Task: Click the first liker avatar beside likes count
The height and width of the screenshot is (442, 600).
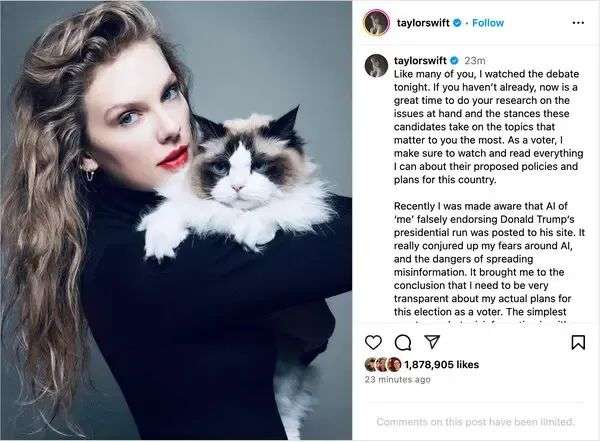Action: pos(371,365)
